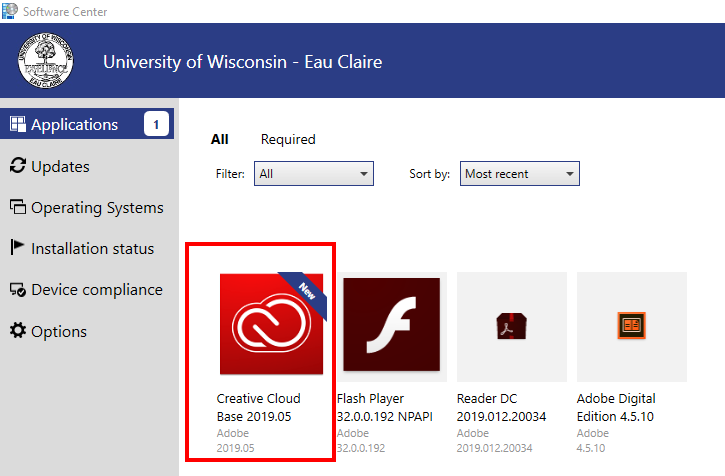Click the university seal logo
This screenshot has height=476, width=725.
coord(45,62)
